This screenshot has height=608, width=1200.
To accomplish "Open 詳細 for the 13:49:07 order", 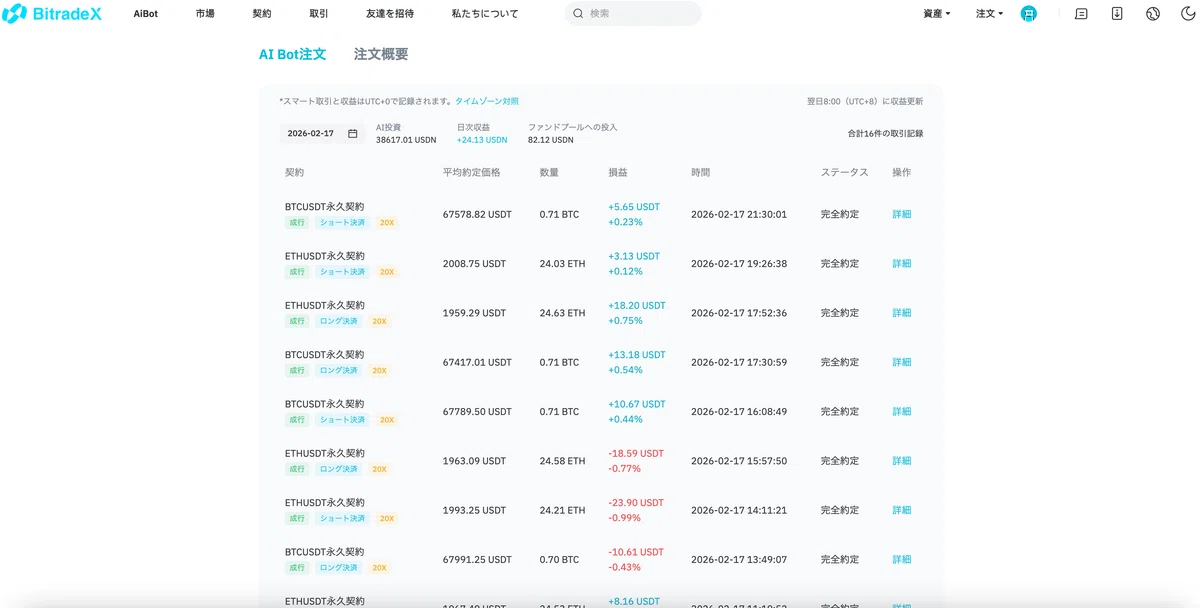I will 902,560.
